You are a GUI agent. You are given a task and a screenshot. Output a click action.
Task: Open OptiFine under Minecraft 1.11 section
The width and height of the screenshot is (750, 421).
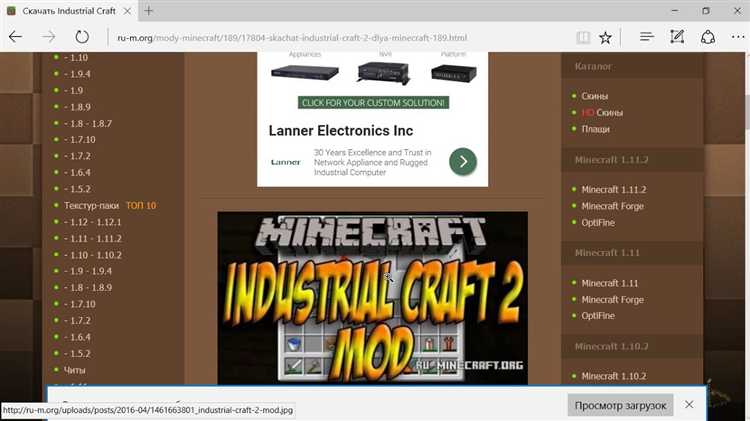coord(598,316)
